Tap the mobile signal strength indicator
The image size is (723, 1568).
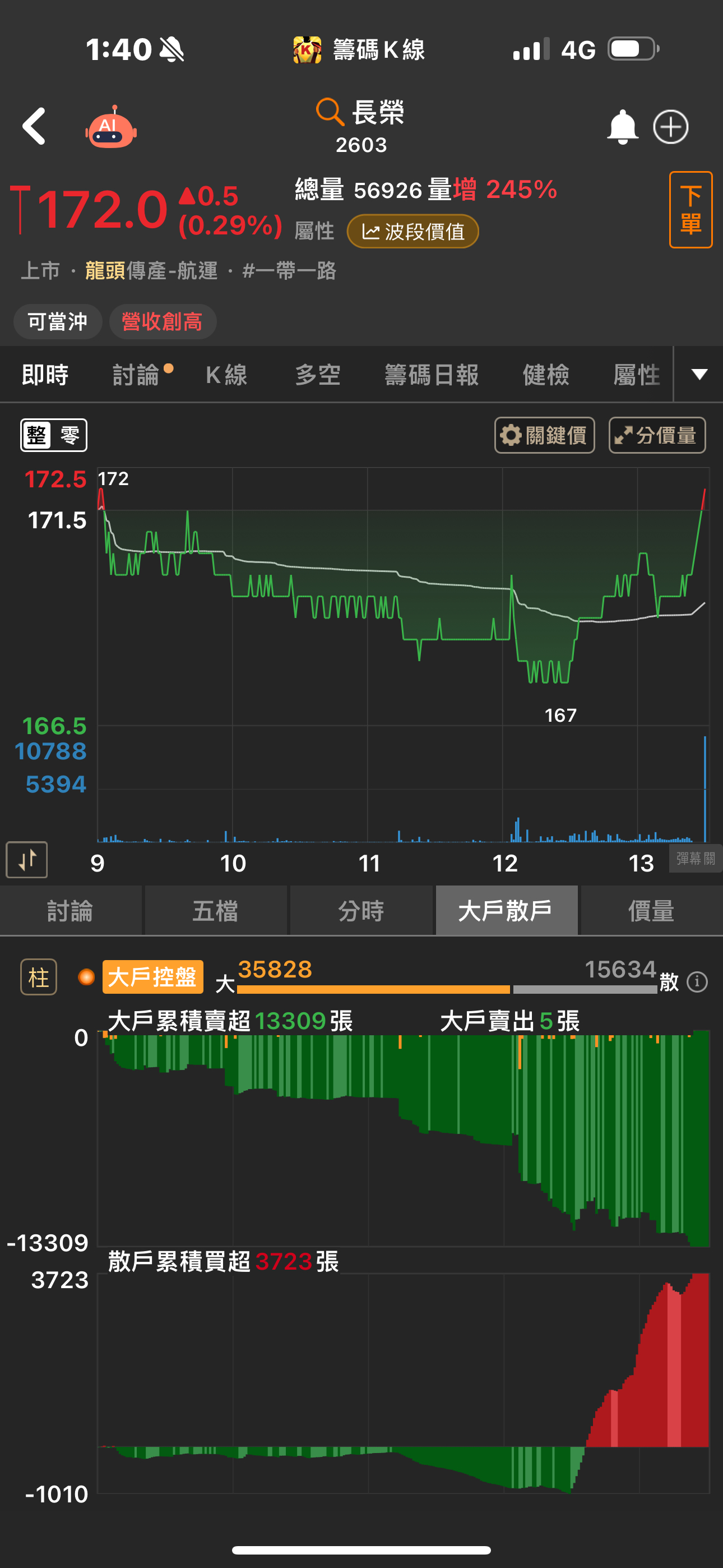tap(531, 50)
